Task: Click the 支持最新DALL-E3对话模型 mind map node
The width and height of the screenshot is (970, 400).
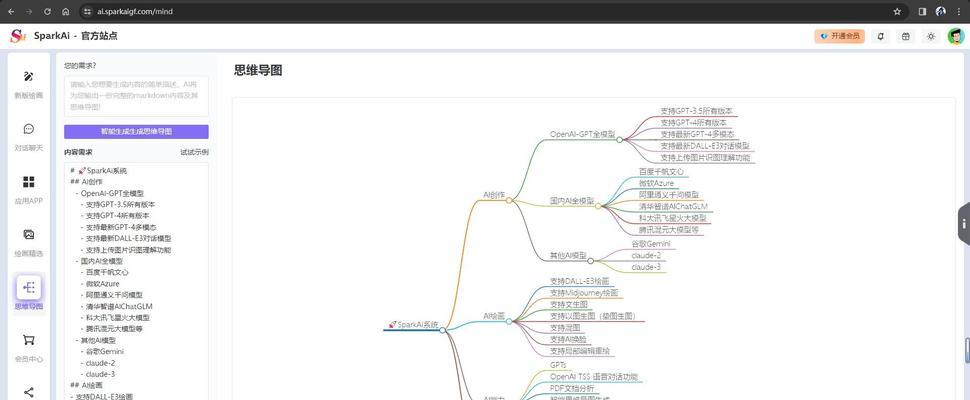Action: point(705,146)
